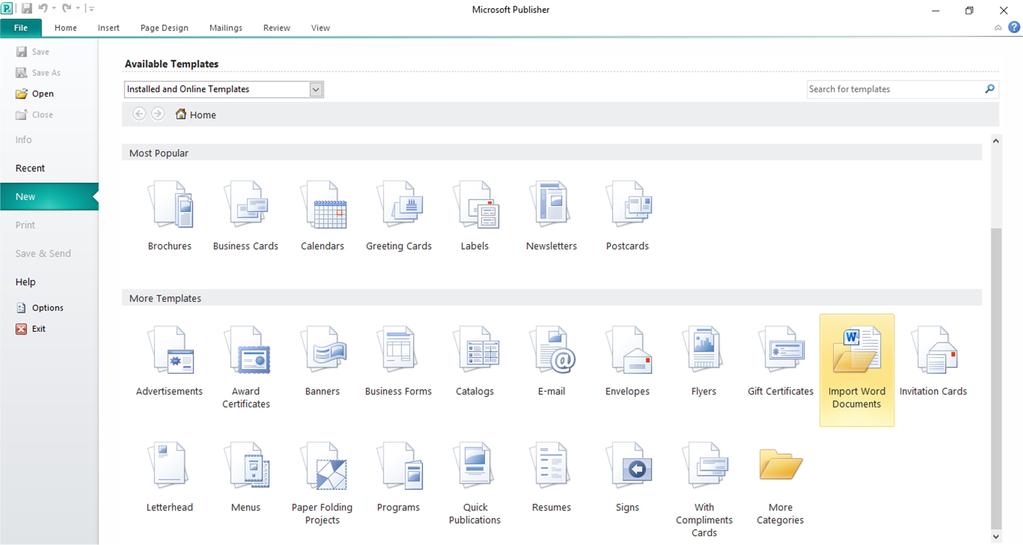Select the Greeting Cards templates

(x=399, y=216)
